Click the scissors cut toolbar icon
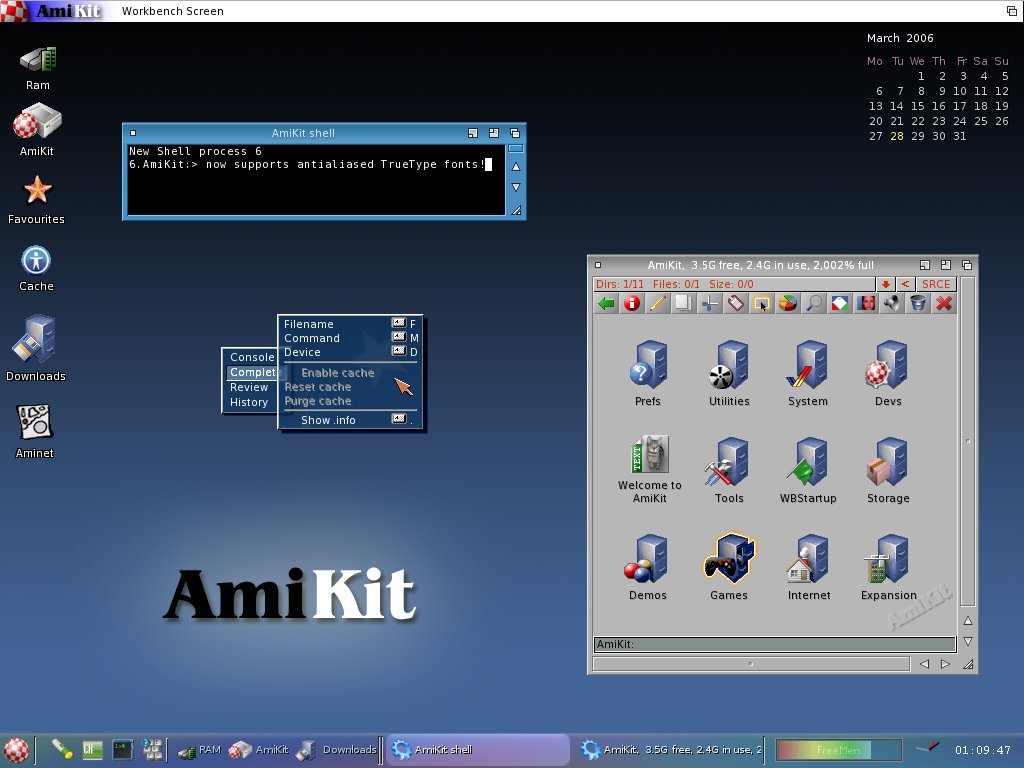 coord(709,303)
